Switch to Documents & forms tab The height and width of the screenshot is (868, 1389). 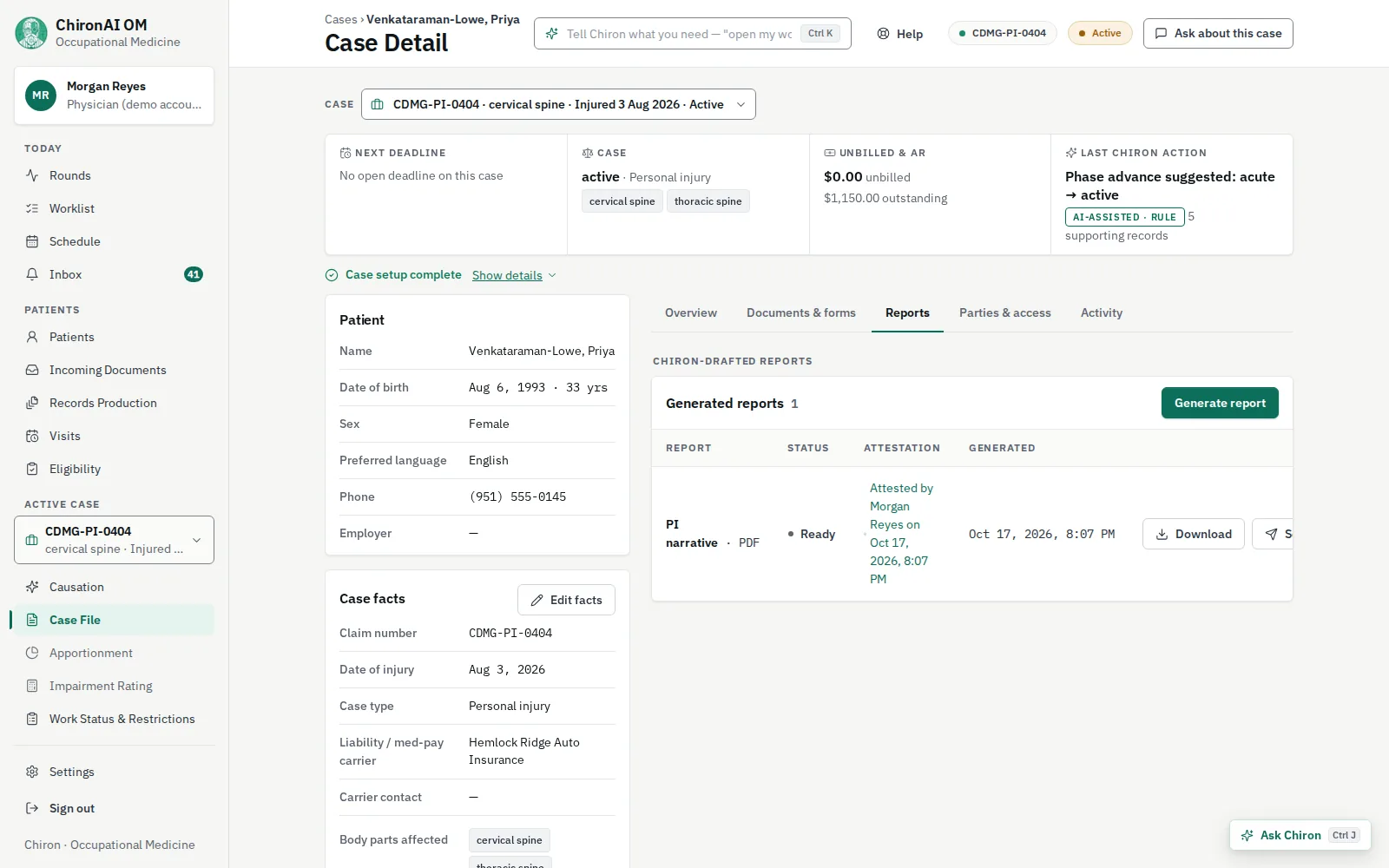click(x=801, y=312)
